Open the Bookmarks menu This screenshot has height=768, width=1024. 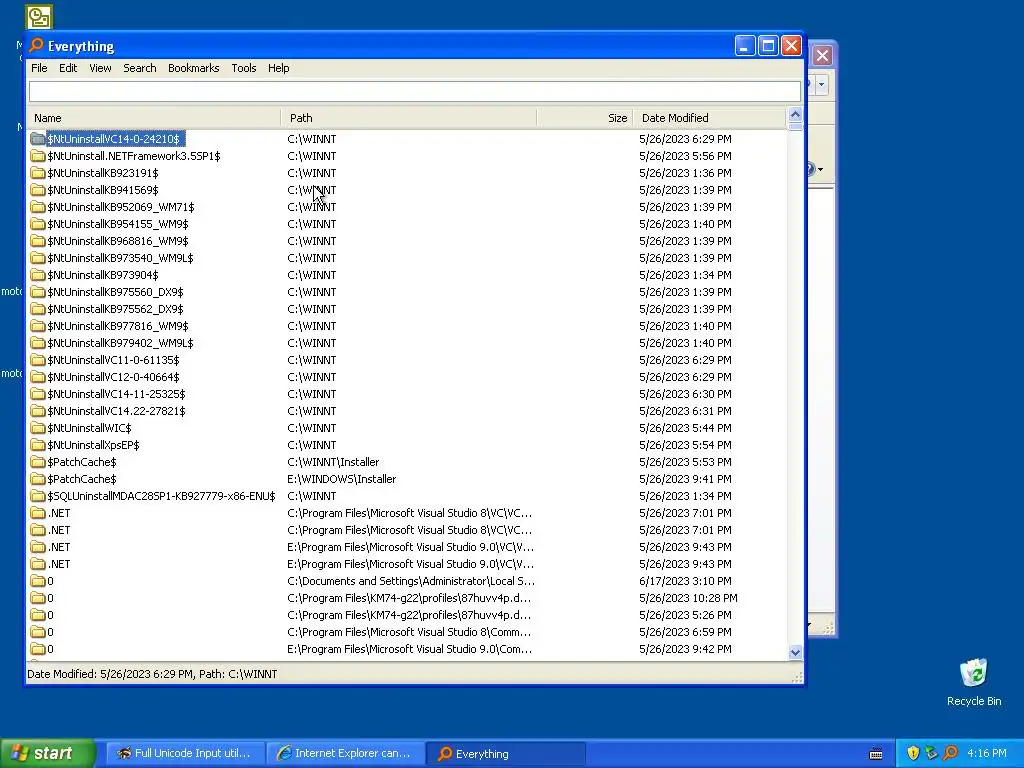pos(193,68)
